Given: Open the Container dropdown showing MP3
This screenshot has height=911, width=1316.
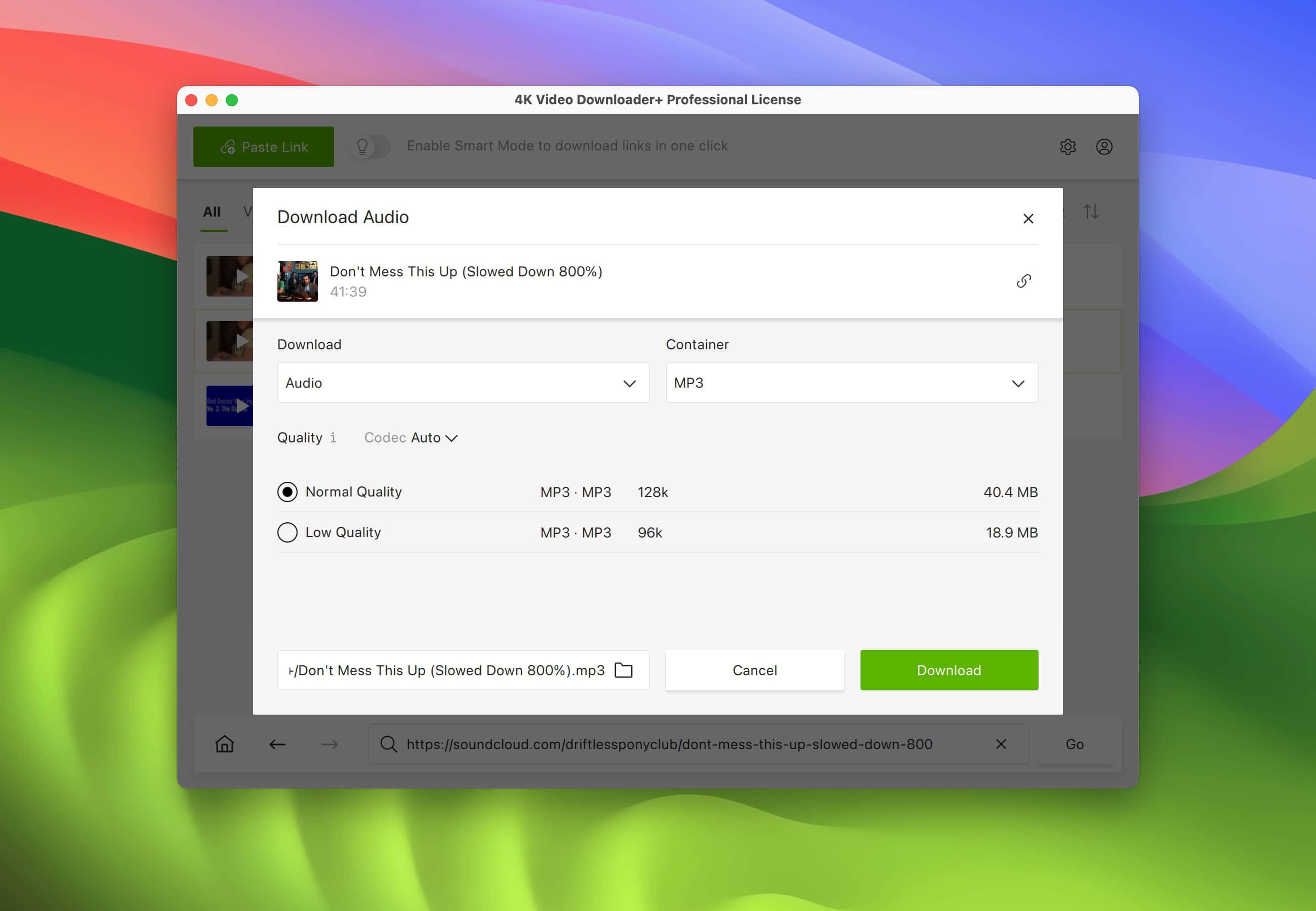Looking at the screenshot, I should point(851,383).
